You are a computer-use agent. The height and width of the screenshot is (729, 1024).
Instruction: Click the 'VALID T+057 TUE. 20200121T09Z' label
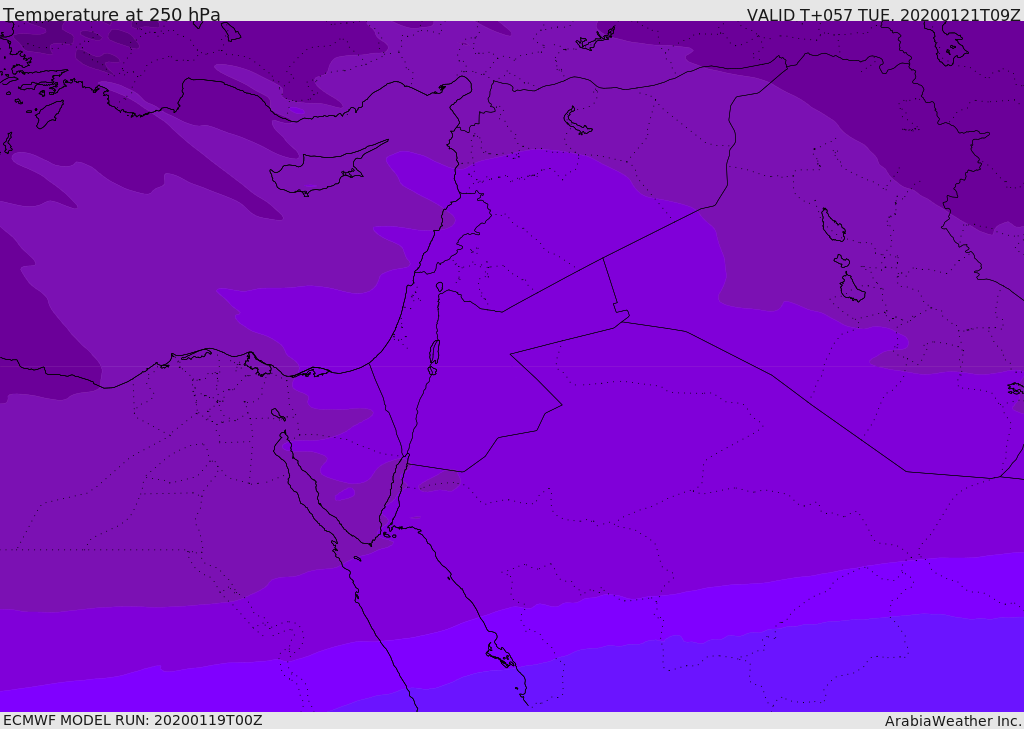(884, 15)
